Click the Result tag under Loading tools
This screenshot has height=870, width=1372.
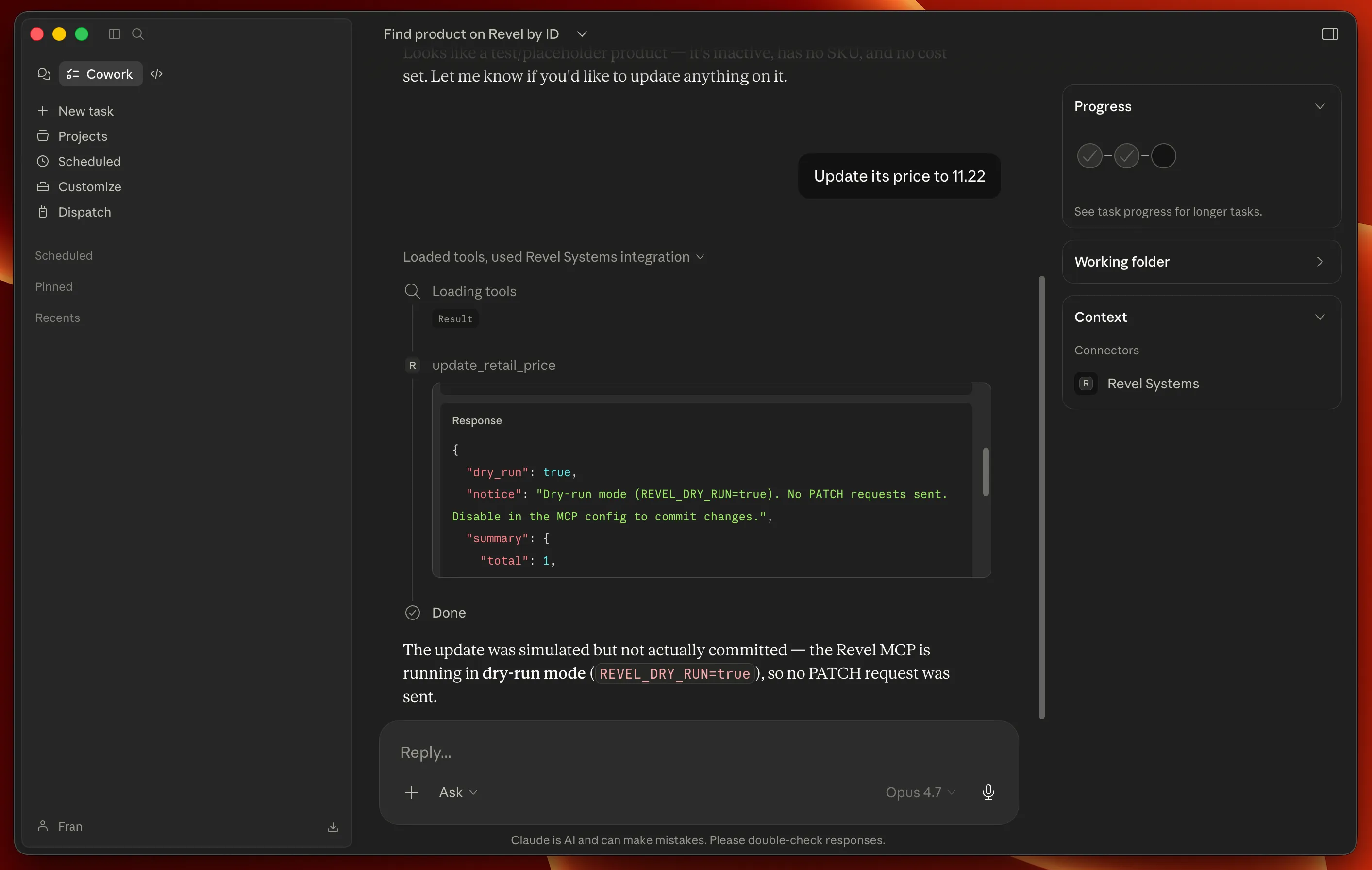coord(455,319)
